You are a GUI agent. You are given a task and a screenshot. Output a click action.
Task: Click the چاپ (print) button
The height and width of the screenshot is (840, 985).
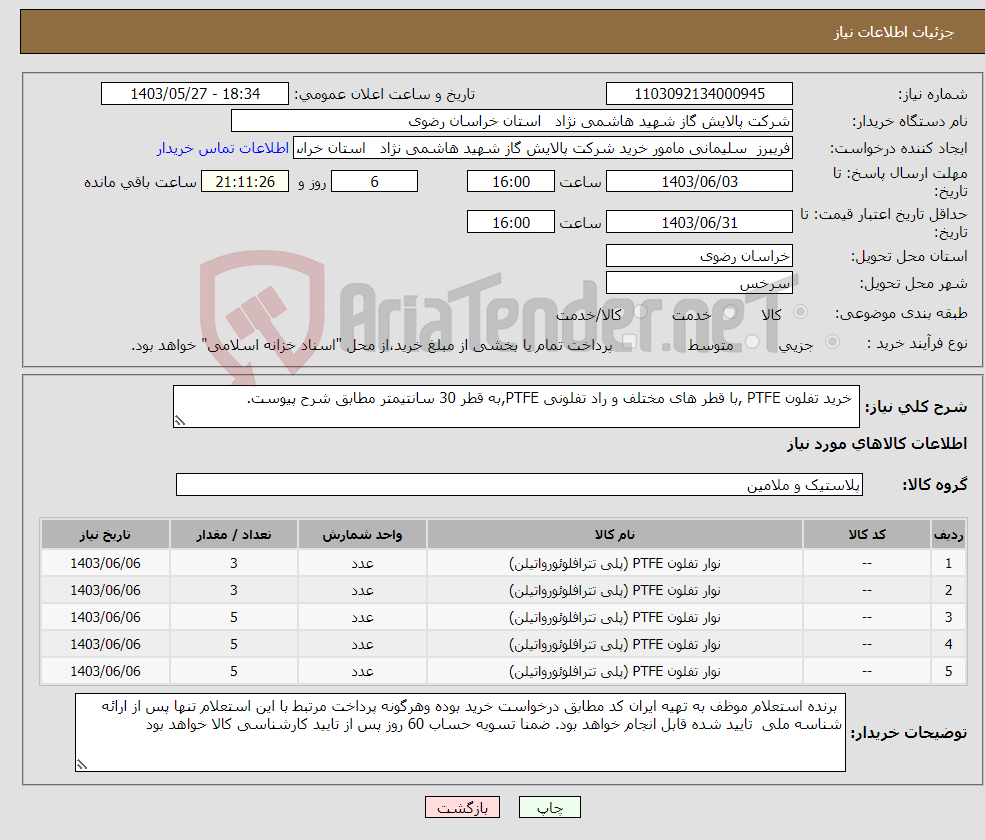(549, 807)
